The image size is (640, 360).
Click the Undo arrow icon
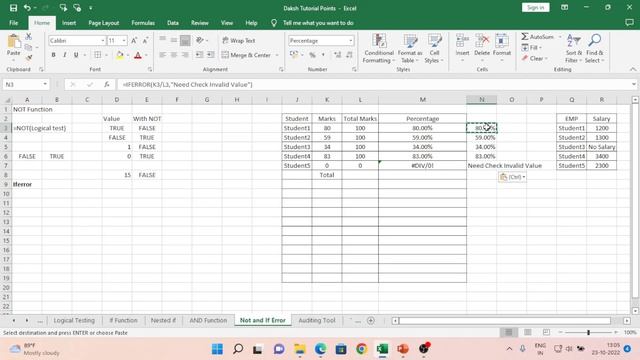click(x=27, y=8)
